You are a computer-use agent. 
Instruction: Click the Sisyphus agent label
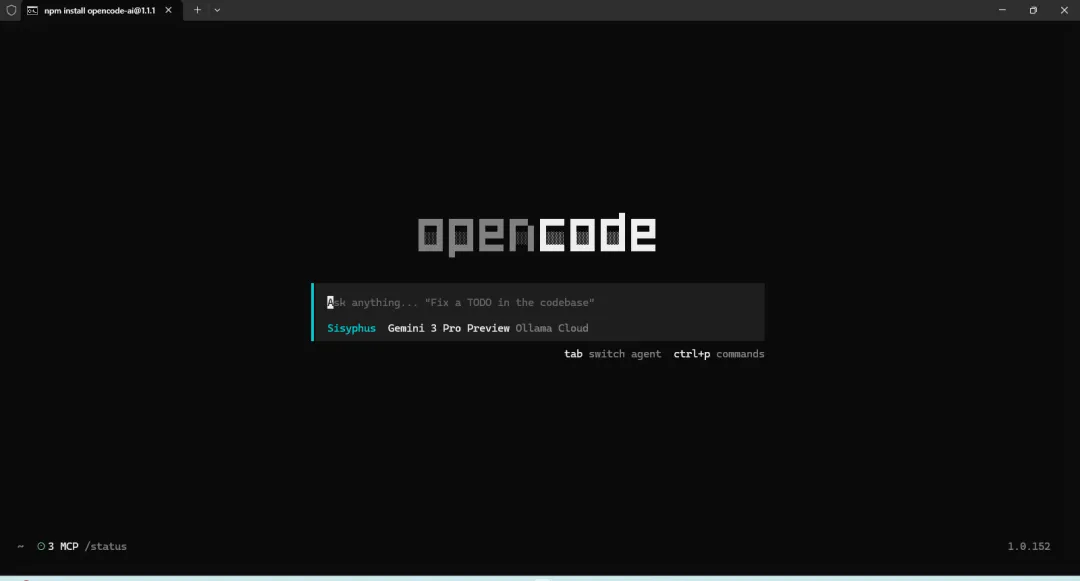coord(351,328)
